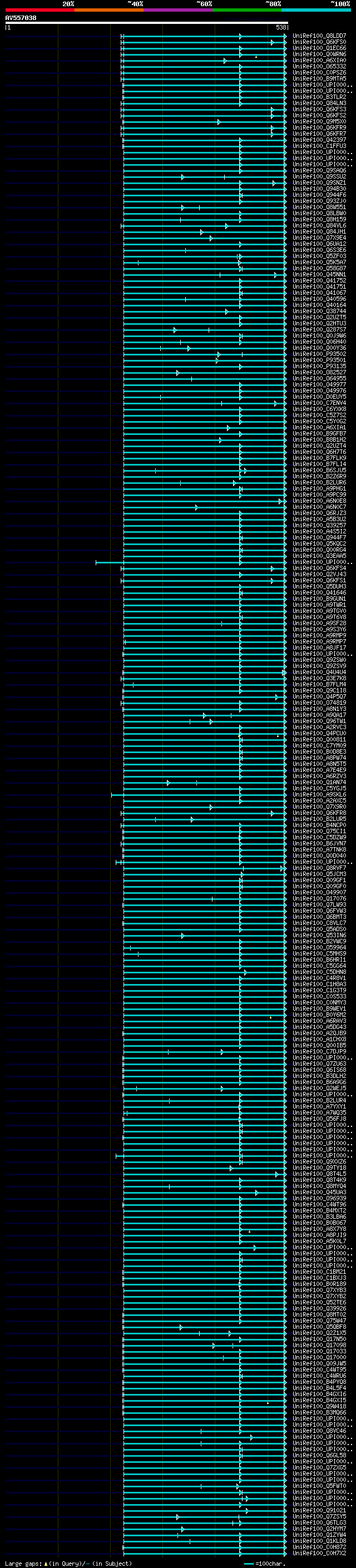Select hit label UniRef100_B9MTA5
The width and height of the screenshot is (356, 1568).
click(319, 78)
